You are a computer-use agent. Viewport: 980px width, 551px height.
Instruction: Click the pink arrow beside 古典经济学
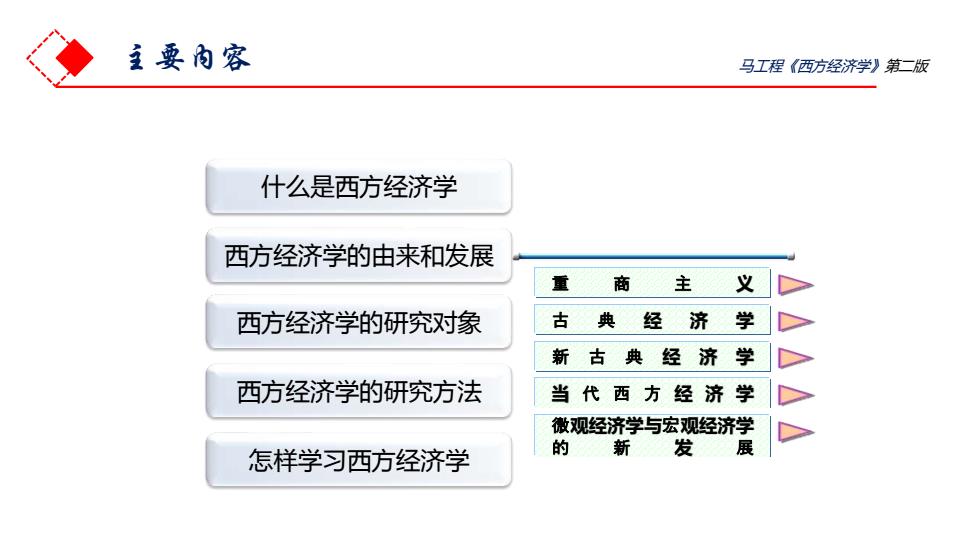coord(794,322)
